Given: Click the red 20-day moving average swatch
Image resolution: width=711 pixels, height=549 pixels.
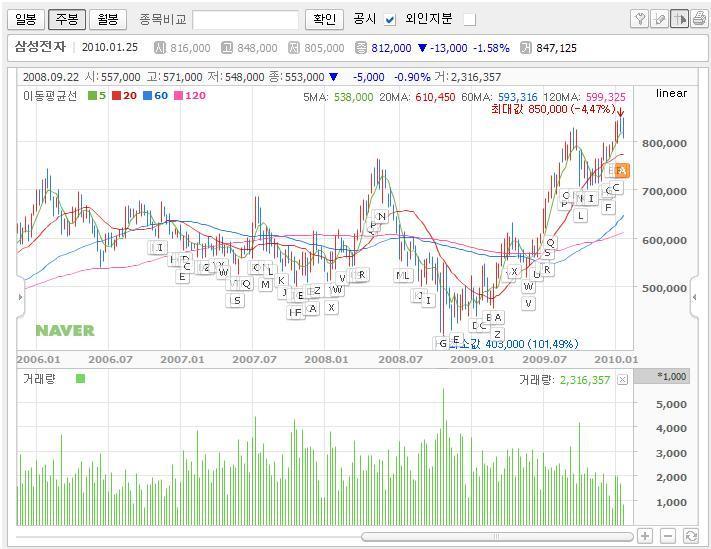Looking at the screenshot, I should click(x=117, y=96).
